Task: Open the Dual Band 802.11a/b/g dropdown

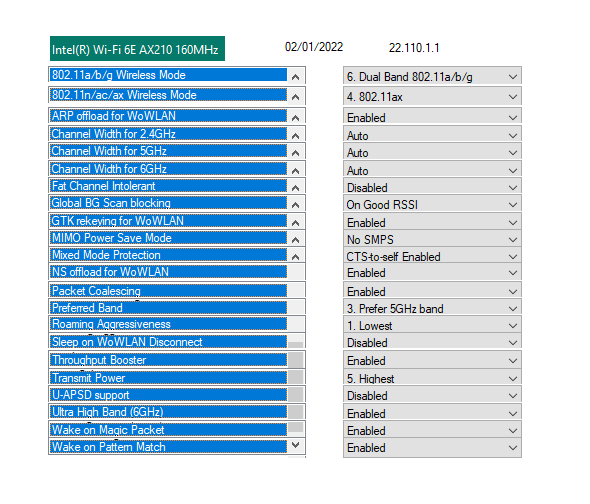Action: point(432,76)
